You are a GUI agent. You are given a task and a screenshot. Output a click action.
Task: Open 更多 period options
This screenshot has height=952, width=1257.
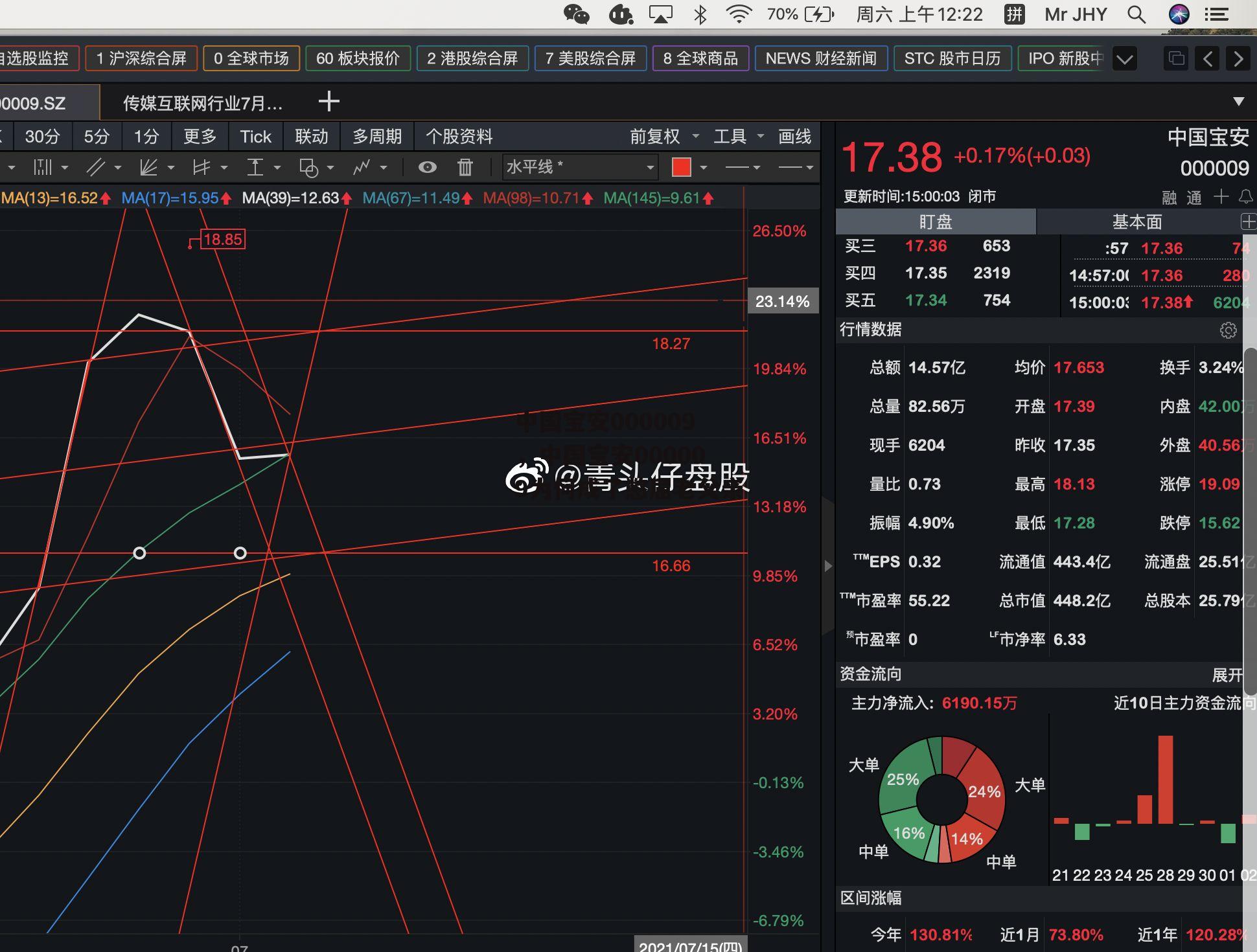click(200, 137)
